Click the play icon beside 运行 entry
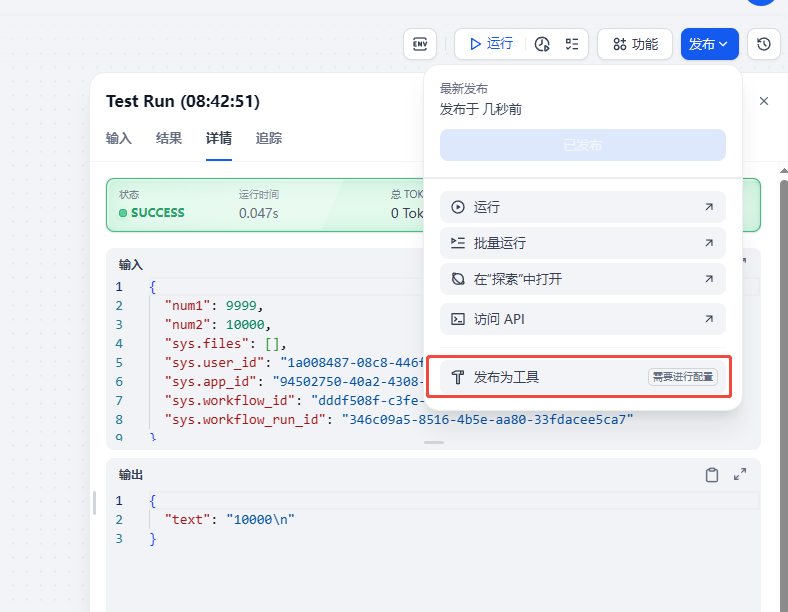Screen dimensions: 788x612 coord(458,207)
